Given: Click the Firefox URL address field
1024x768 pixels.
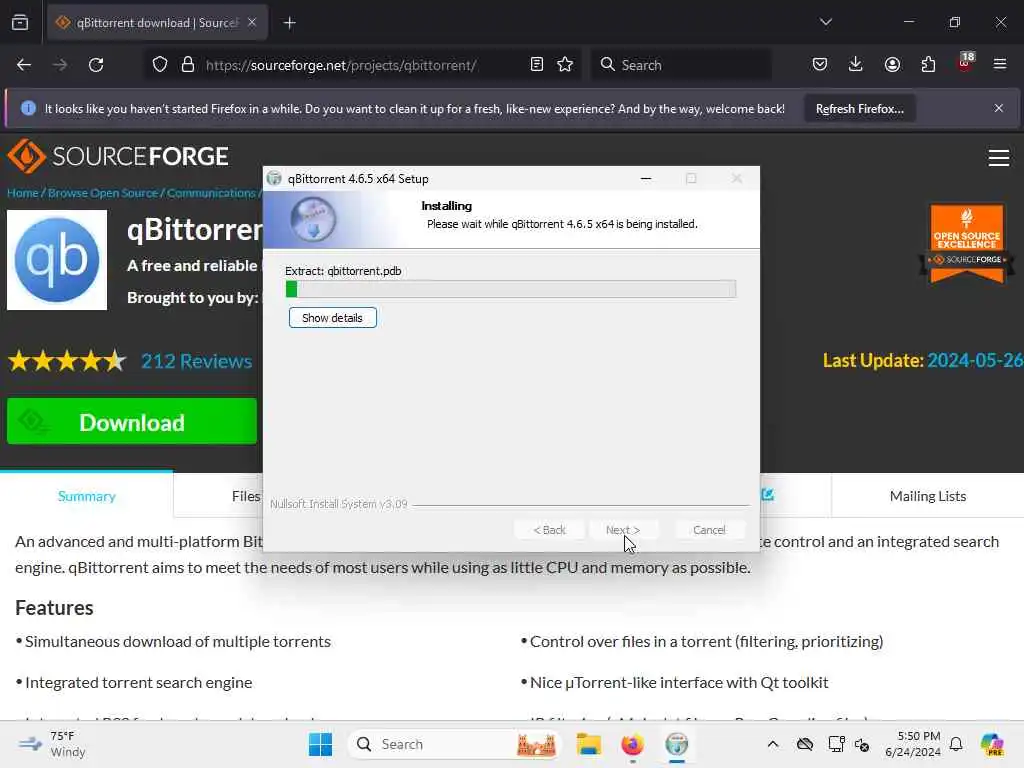Looking at the screenshot, I should coord(362,65).
